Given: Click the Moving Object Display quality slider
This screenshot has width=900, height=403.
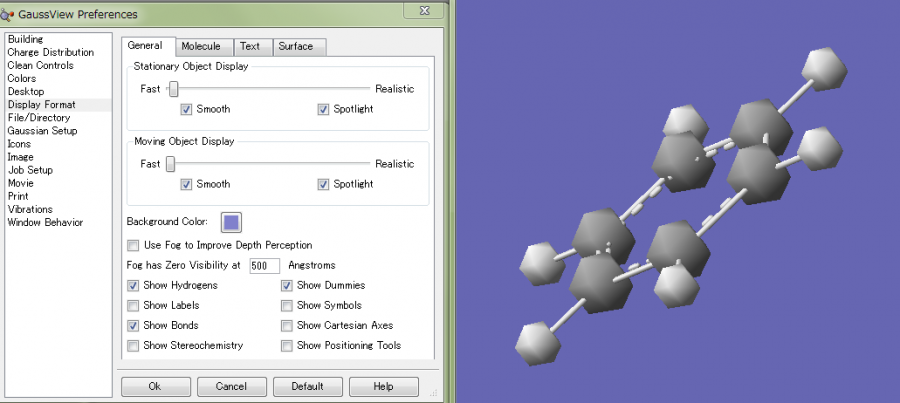Looking at the screenshot, I should tap(170, 164).
